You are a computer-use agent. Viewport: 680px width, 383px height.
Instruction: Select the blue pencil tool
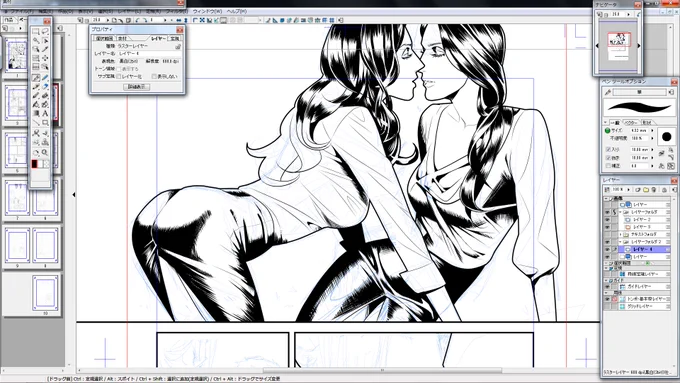(x=45, y=78)
